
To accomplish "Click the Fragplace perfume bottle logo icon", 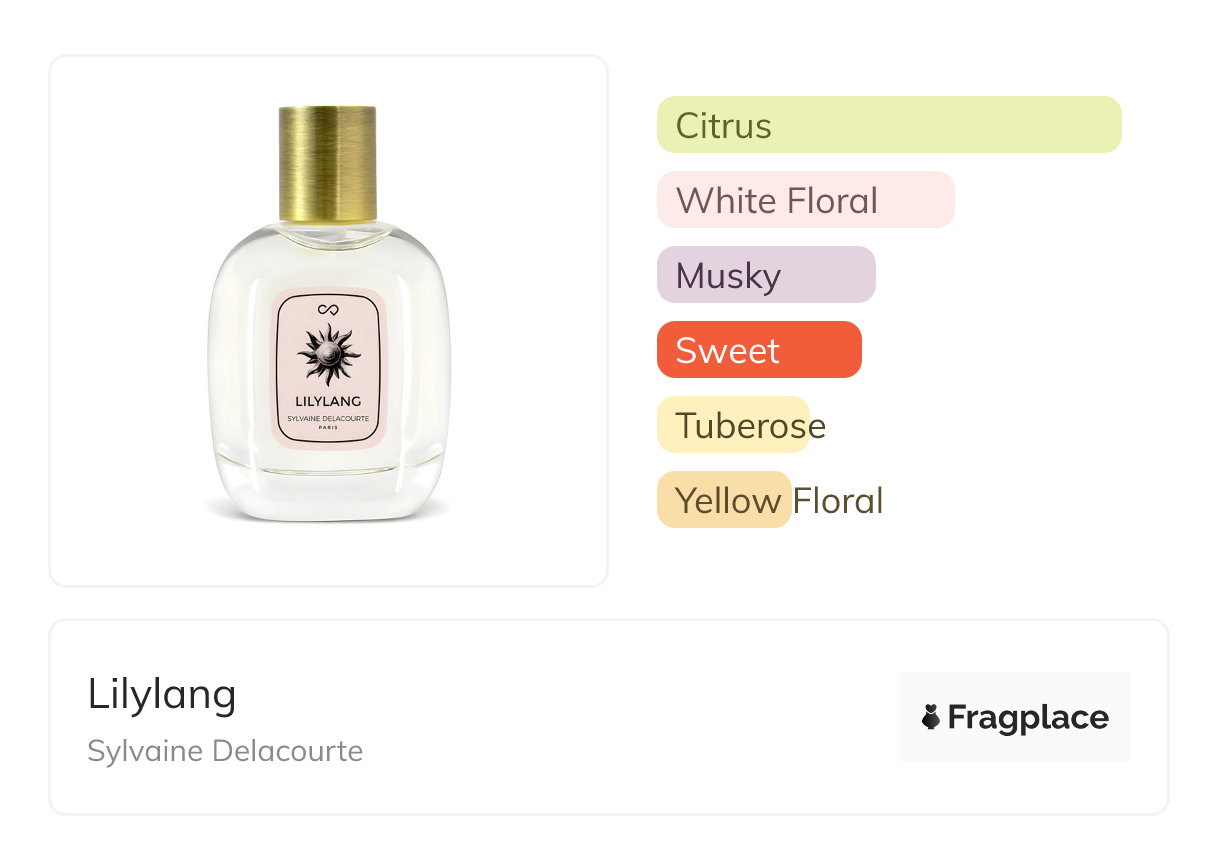I will [x=931, y=717].
